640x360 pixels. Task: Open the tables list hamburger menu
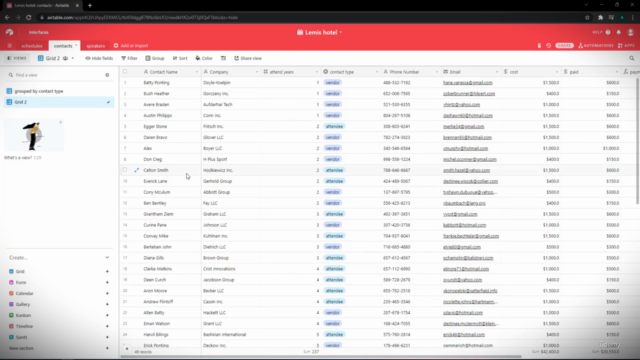point(9,46)
